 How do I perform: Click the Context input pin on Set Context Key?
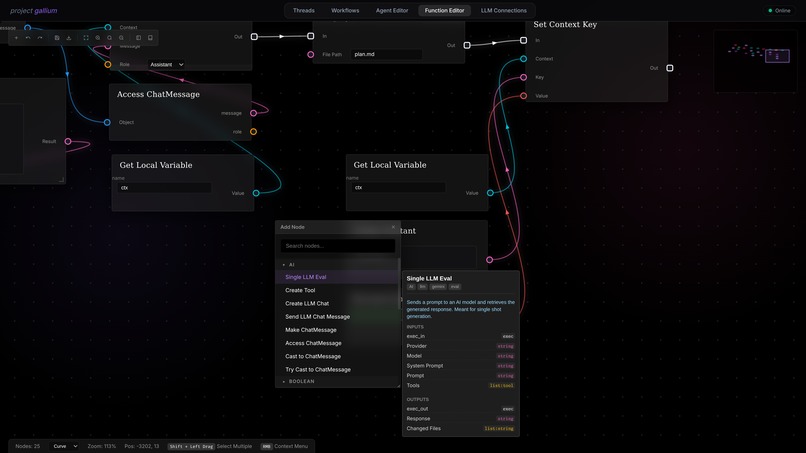tap(523, 59)
